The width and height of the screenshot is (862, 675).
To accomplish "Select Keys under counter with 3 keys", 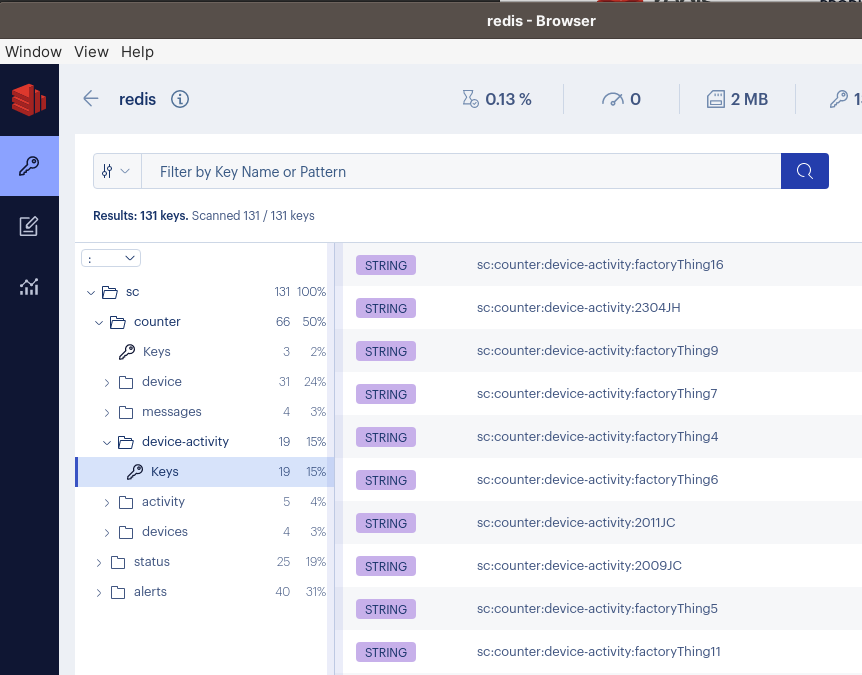I will (205, 352).
